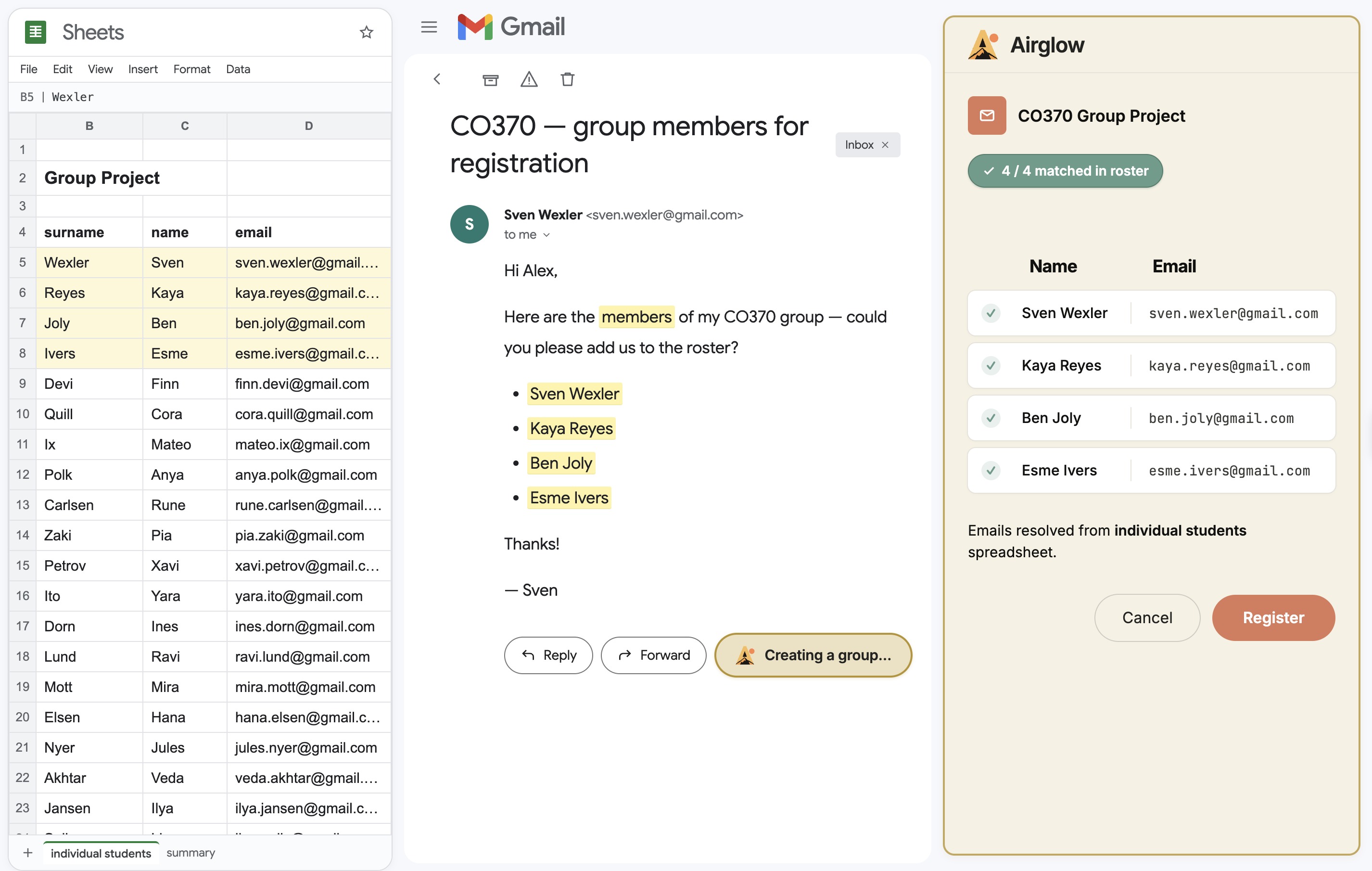Select the 'Esme' name cell
Screen dimensions: 1372x871
click(185, 353)
